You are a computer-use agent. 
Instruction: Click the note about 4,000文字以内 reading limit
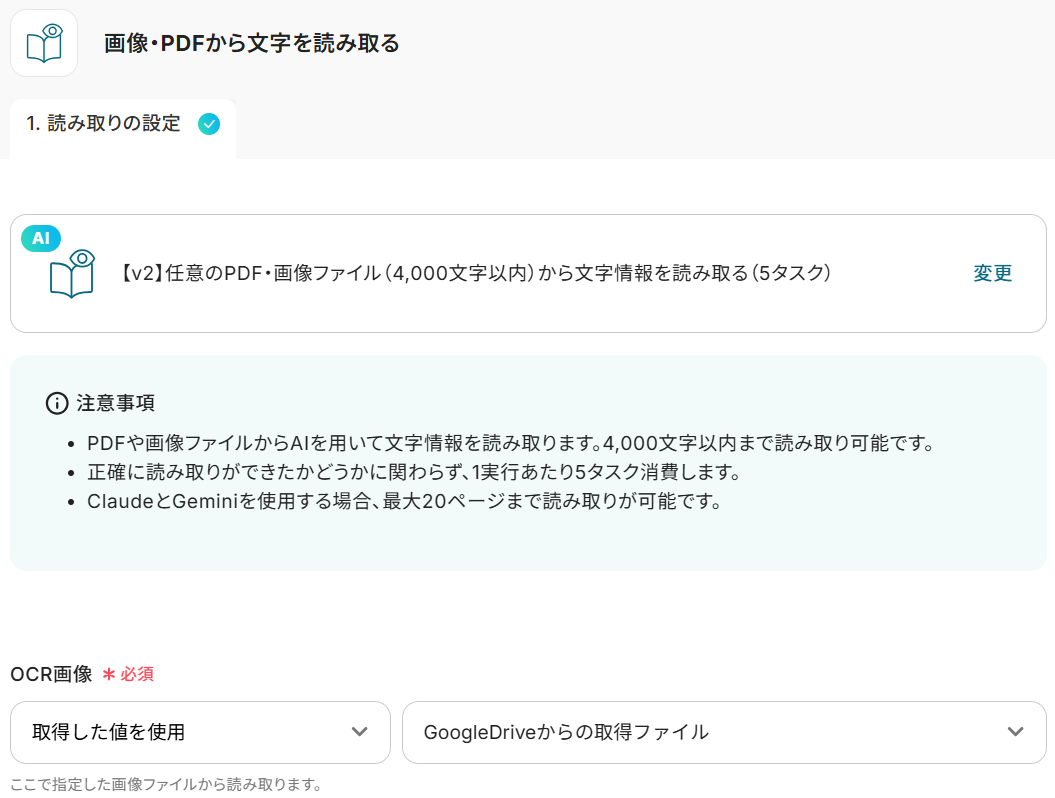click(x=510, y=443)
